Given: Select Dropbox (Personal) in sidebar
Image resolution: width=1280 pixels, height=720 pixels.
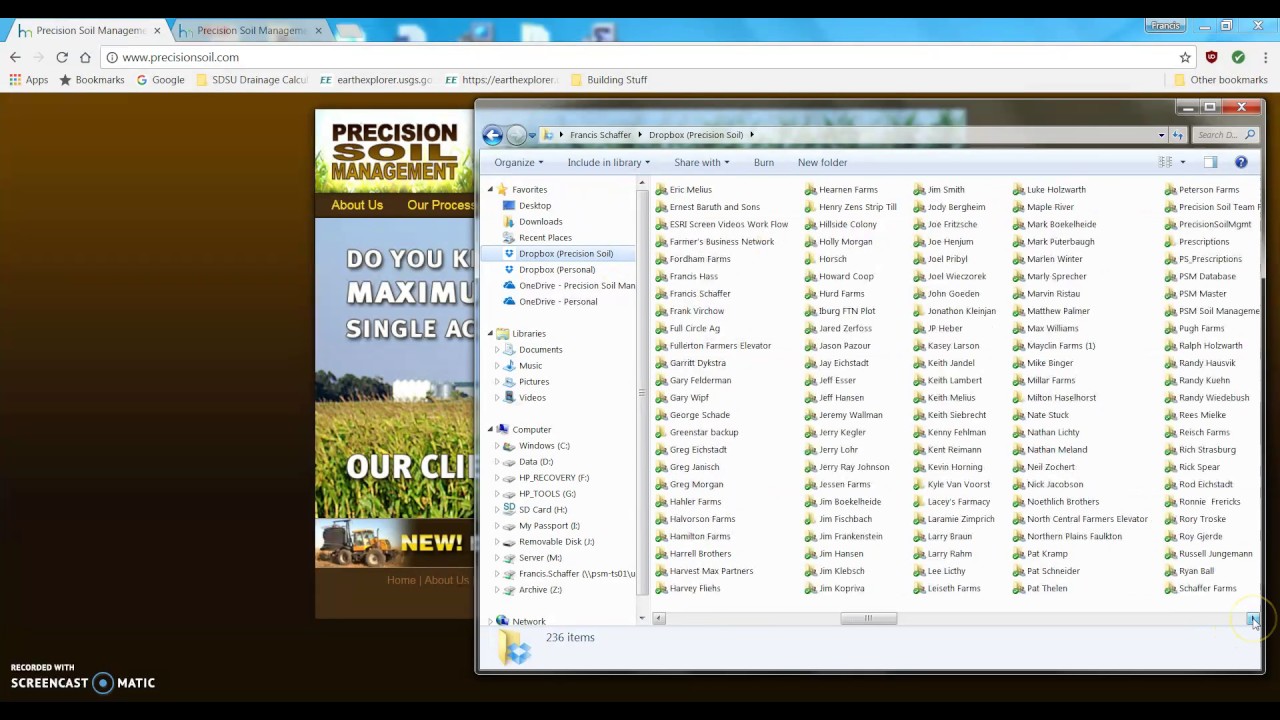Looking at the screenshot, I should click(x=549, y=270).
